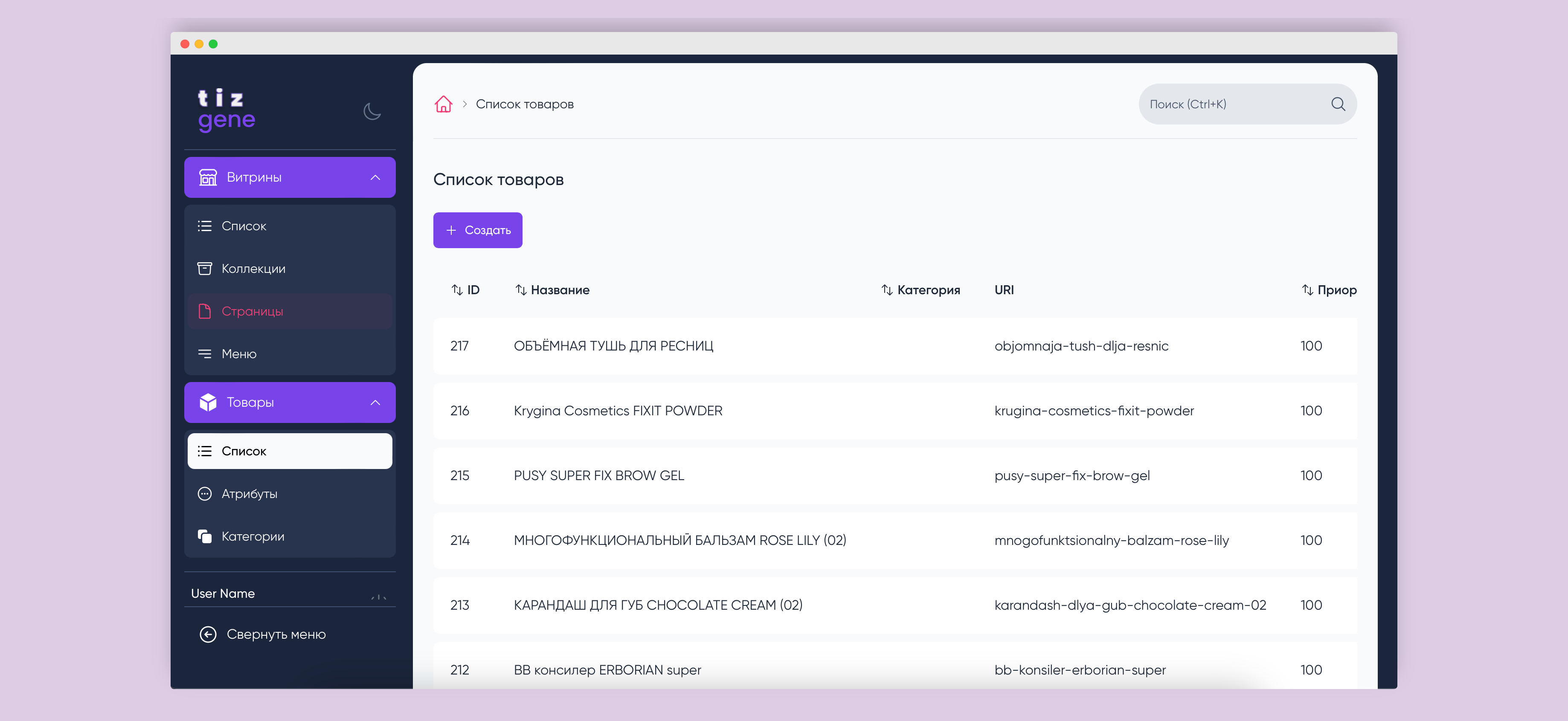Collapse the Витрины section chevron
Viewport: 1568px width, 721px height.
(x=375, y=177)
